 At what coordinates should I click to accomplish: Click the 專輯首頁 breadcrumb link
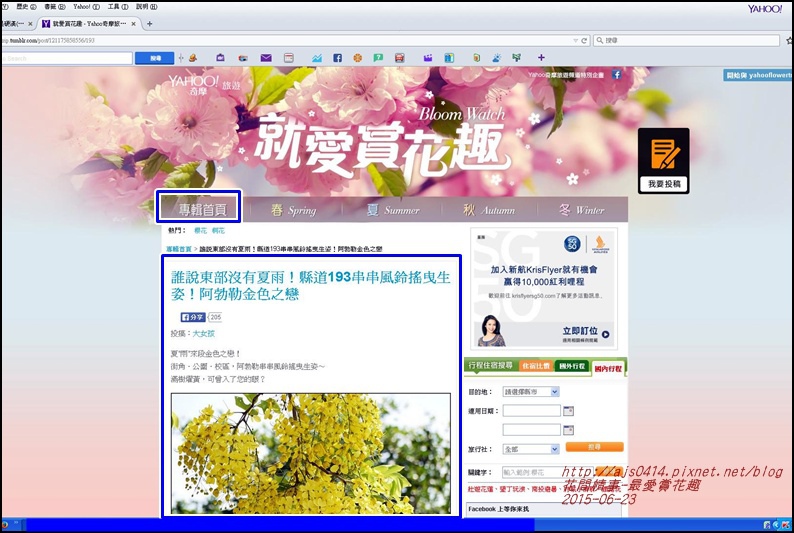(179, 249)
